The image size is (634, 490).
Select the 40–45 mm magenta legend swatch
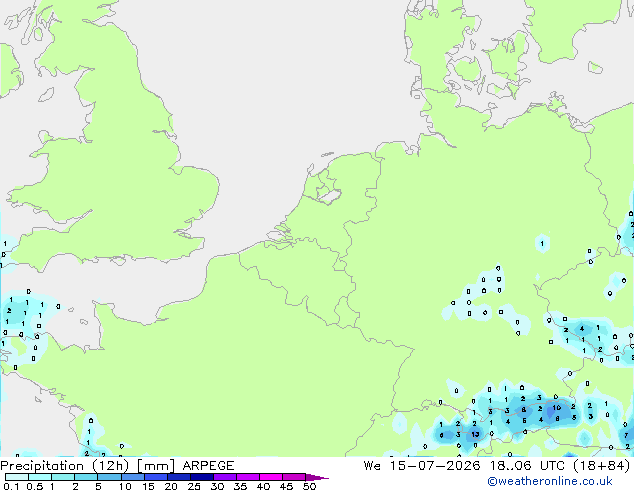(x=270, y=477)
